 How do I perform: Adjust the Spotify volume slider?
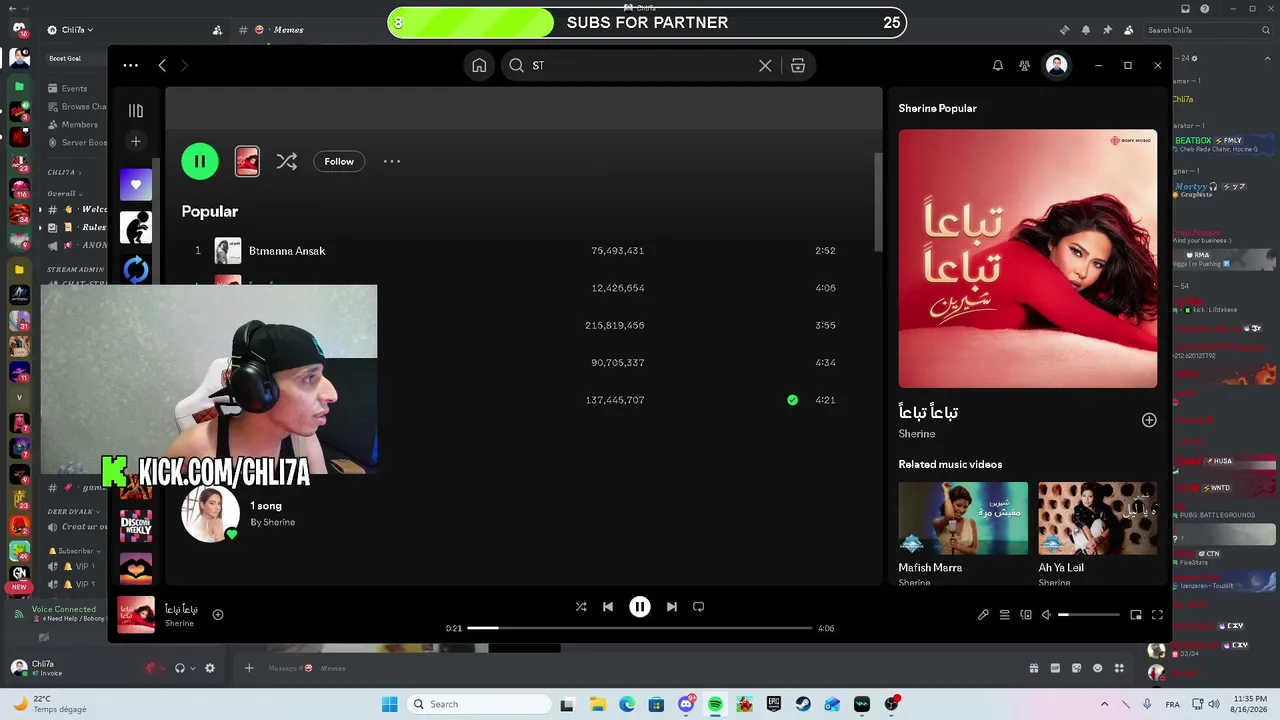(x=1088, y=615)
